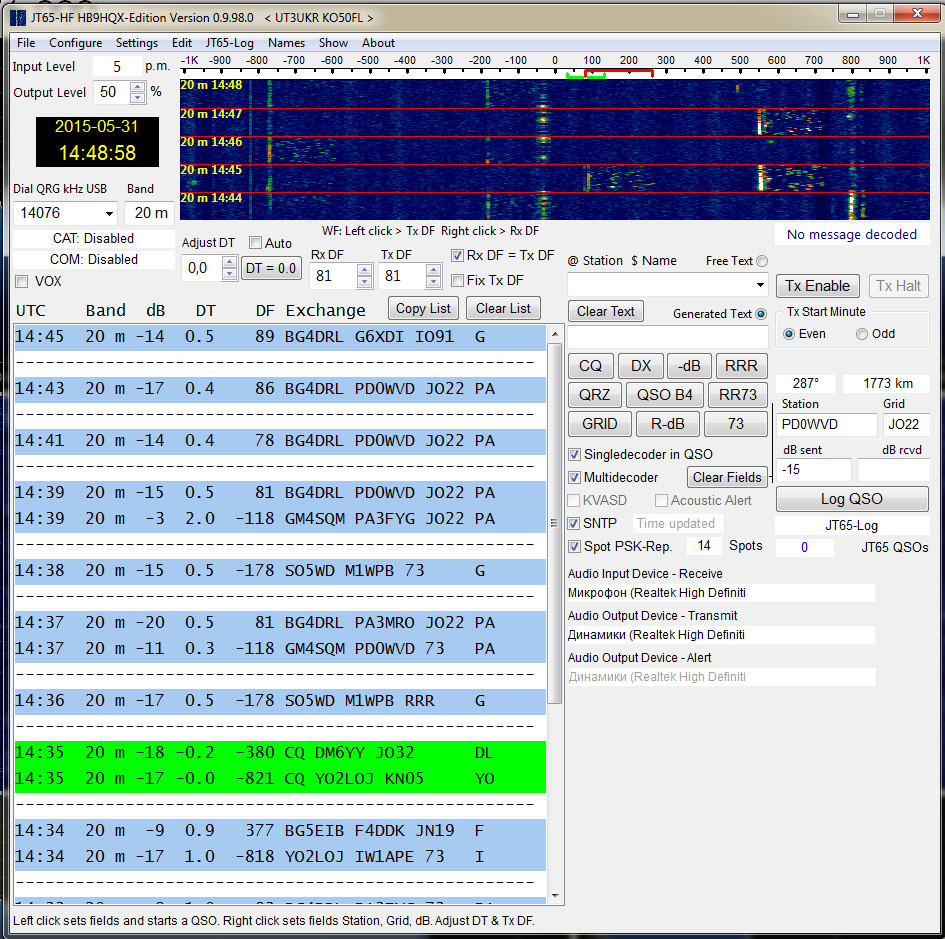Open Dial QRG kHz USB dropdown
This screenshot has height=939, width=945.
click(x=108, y=214)
